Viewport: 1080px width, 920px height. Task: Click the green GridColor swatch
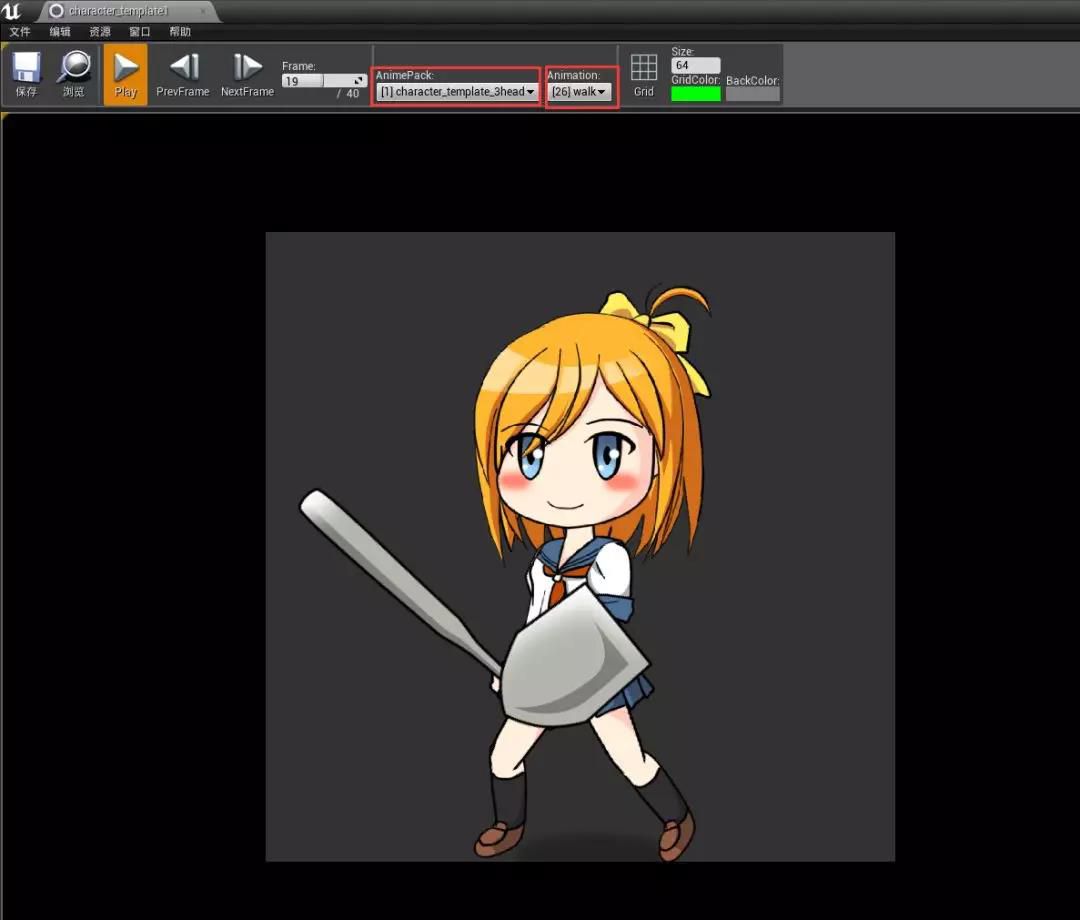click(696, 94)
